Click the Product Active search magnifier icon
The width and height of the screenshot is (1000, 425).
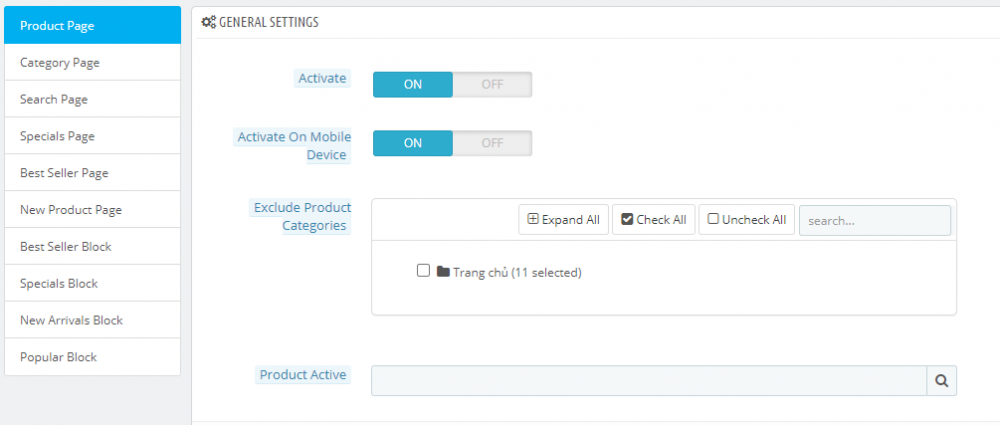pyautogui.click(x=942, y=380)
